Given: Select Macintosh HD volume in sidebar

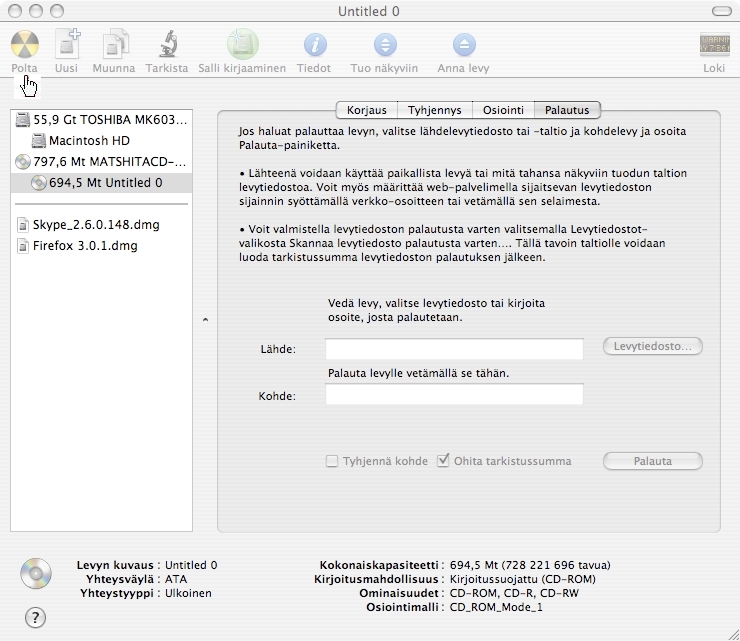Looking at the screenshot, I should point(89,141).
